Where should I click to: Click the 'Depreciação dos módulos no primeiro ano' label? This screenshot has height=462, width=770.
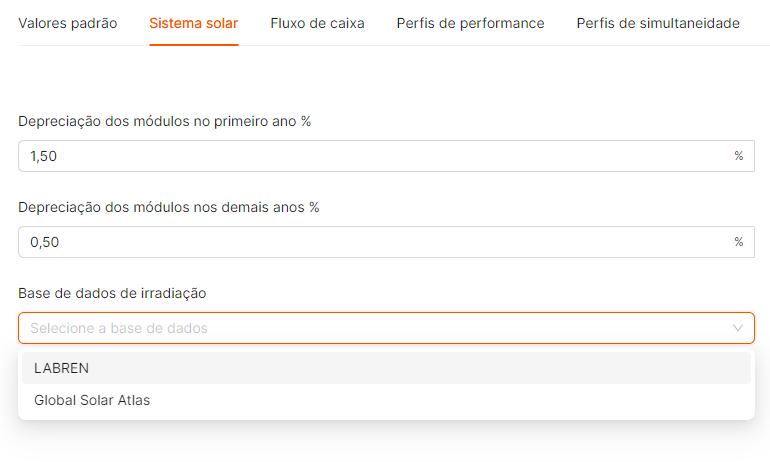165,121
